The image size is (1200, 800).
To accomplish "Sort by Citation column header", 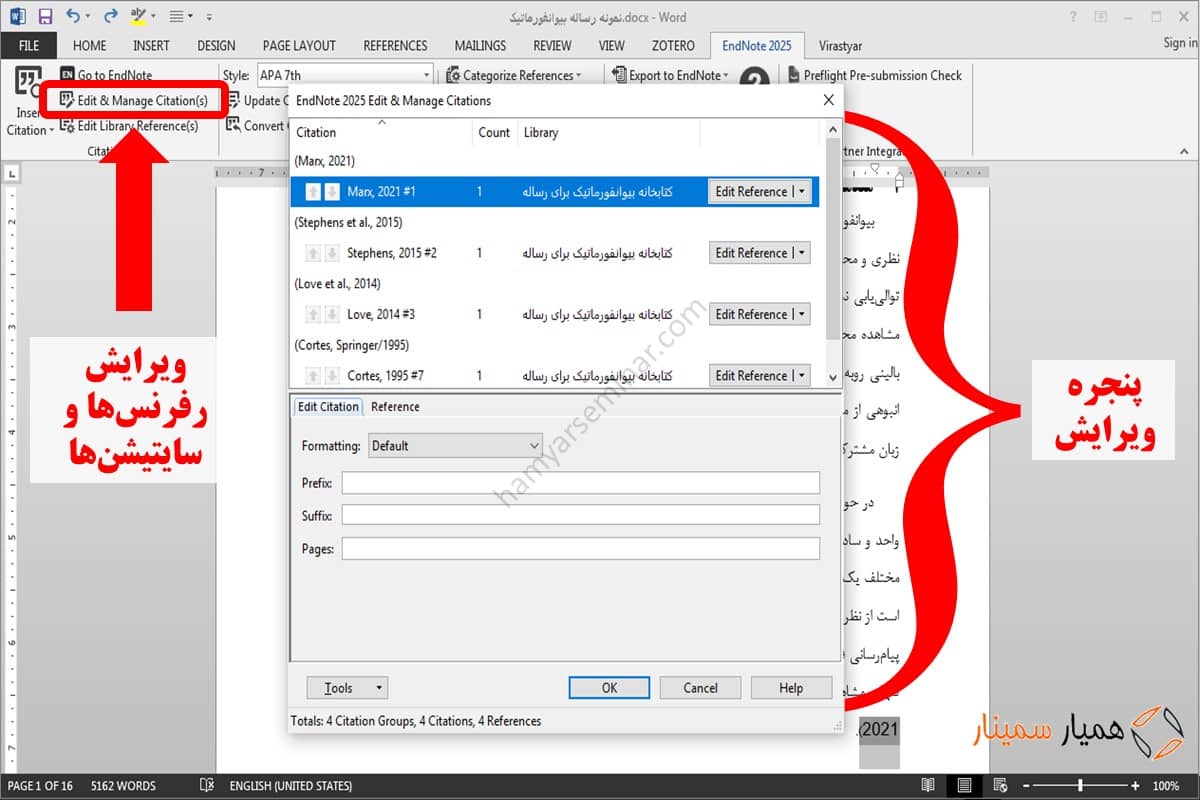I will click(x=380, y=132).
